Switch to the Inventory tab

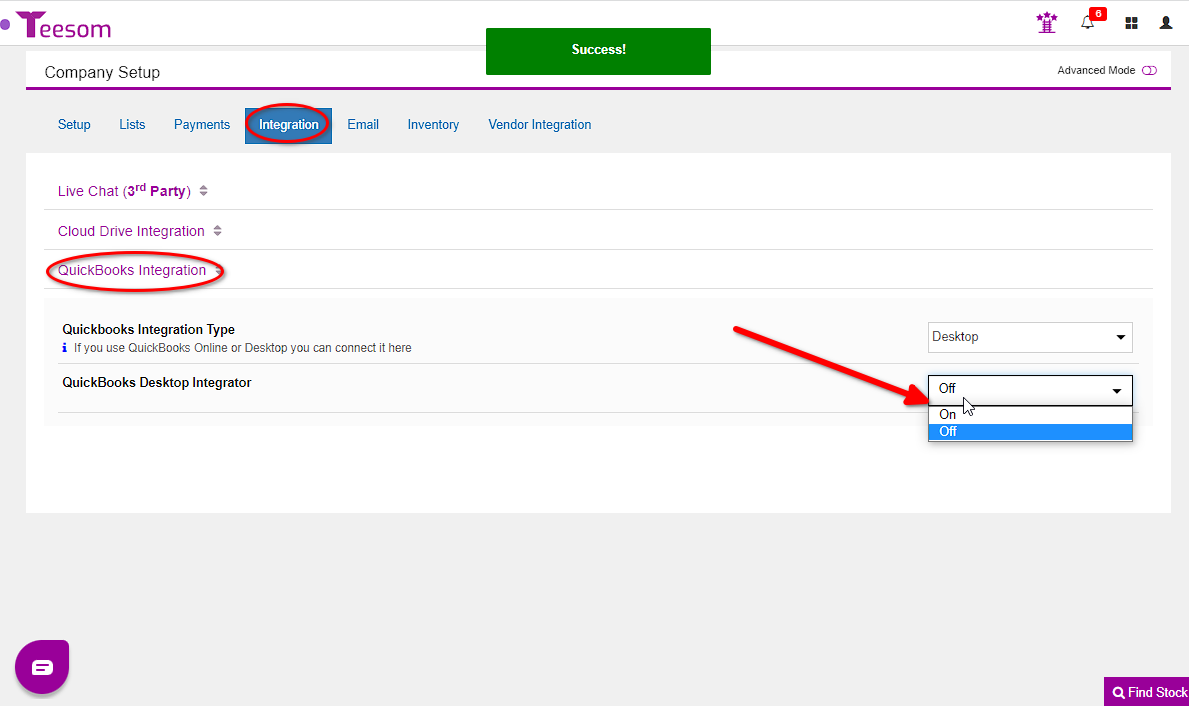pyautogui.click(x=433, y=125)
